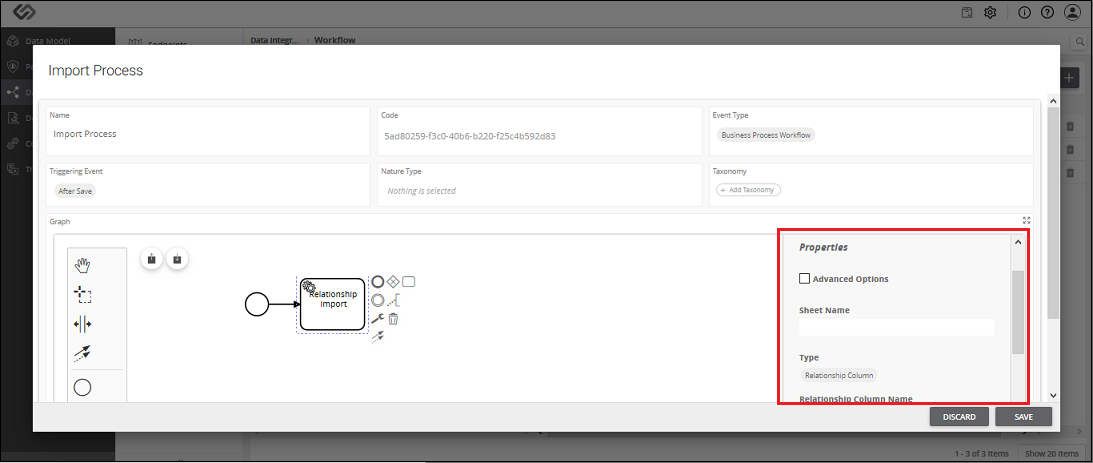Screen dimensions: 1093x463
Task: Click the Add Taxonomy button
Action: (748, 190)
